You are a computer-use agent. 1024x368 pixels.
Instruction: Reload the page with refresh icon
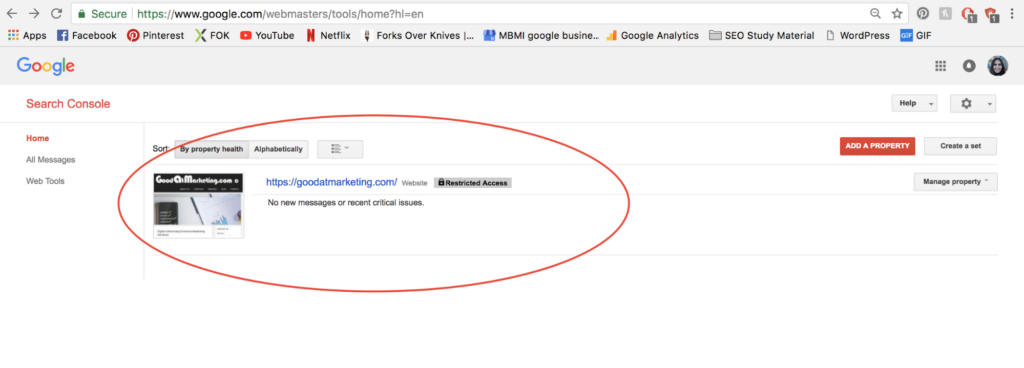(57, 13)
